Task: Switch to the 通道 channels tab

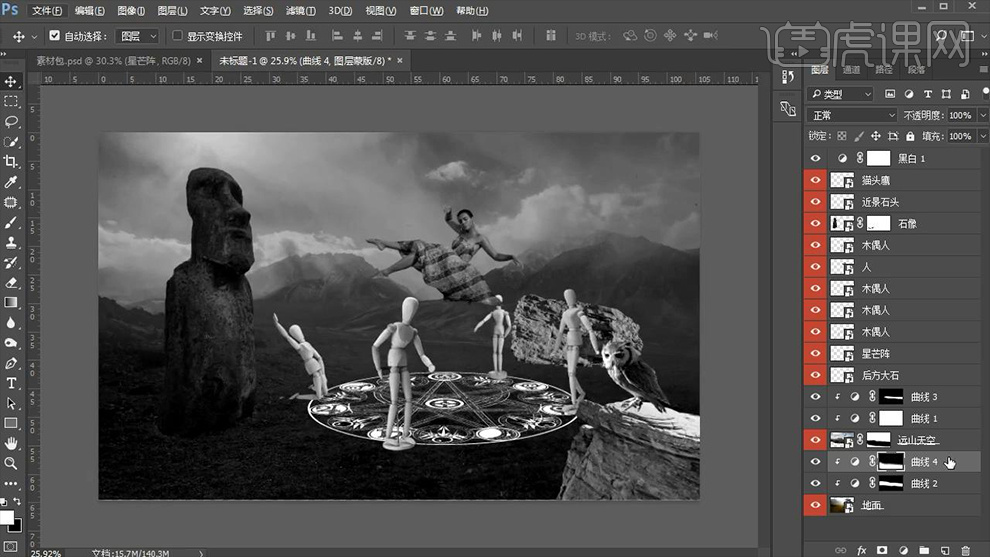Action: [851, 70]
